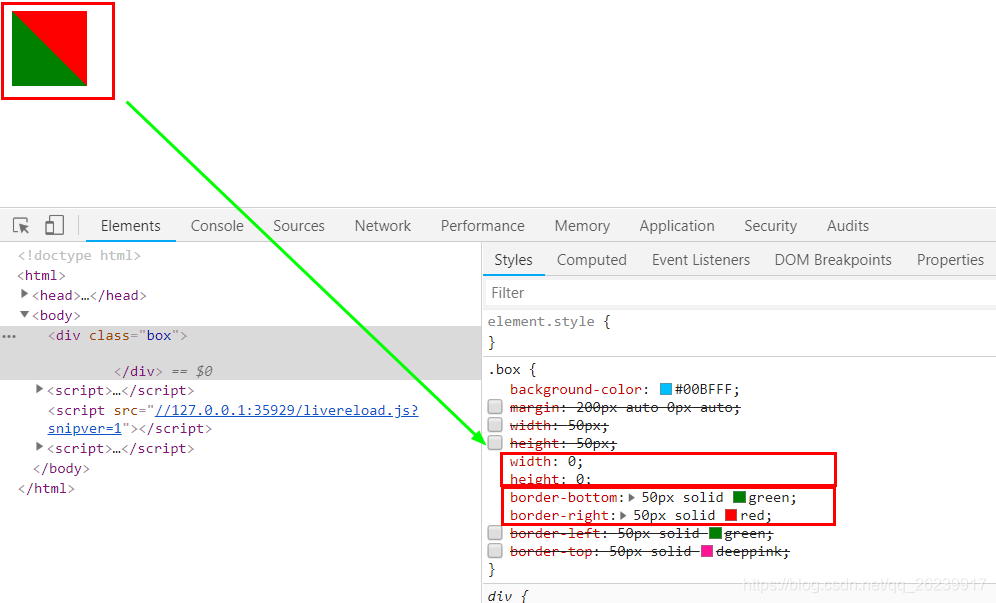This screenshot has width=996, height=603.
Task: Open the Application tab
Action: (x=676, y=226)
